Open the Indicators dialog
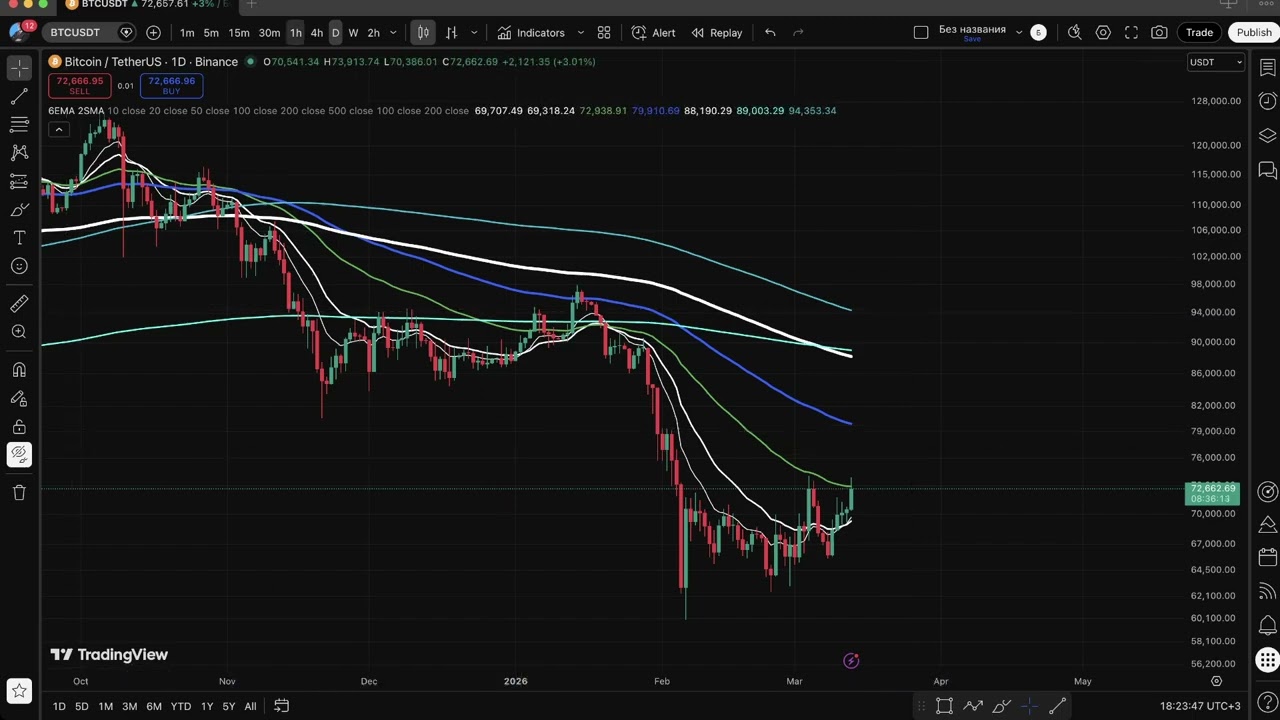The width and height of the screenshot is (1280, 720). point(531,33)
